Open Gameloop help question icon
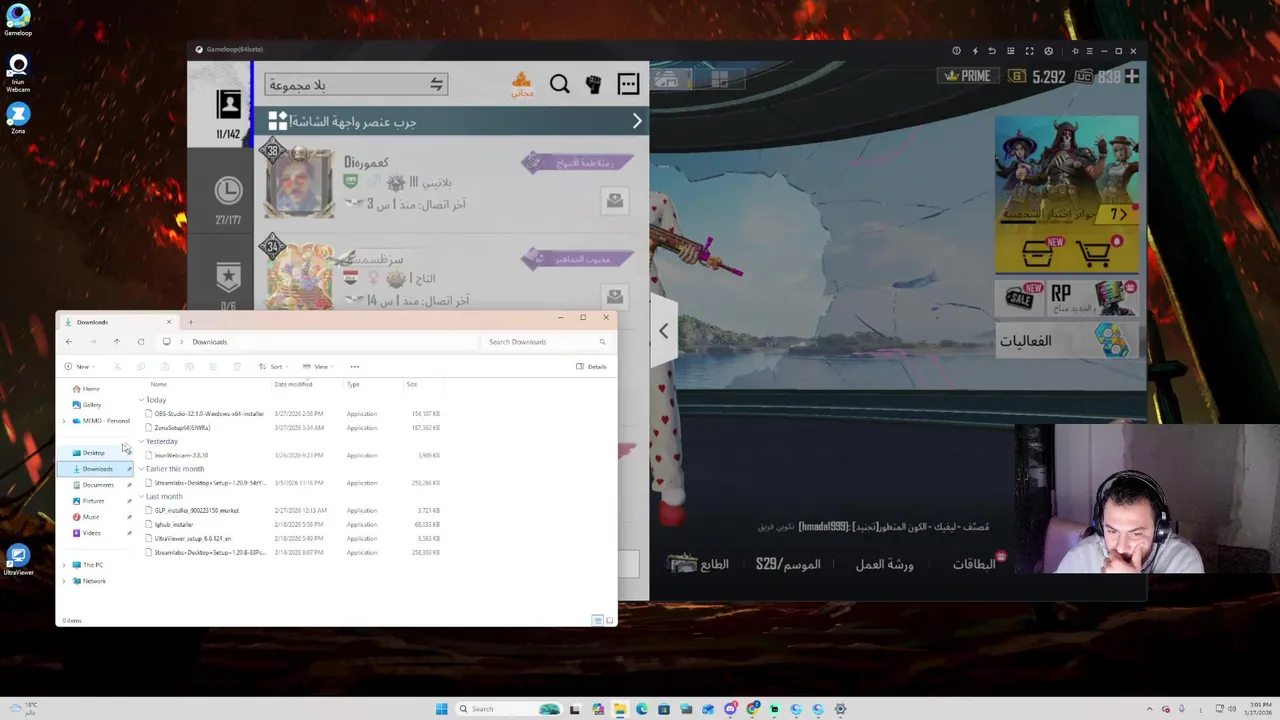Screen dimensions: 1280x720 click(956, 51)
